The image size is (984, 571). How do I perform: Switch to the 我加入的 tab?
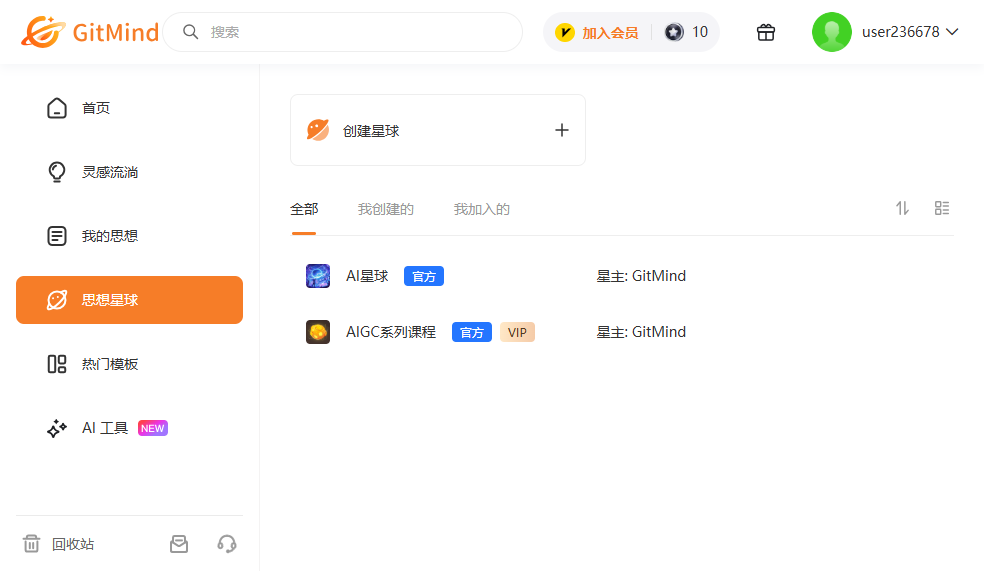(481, 209)
